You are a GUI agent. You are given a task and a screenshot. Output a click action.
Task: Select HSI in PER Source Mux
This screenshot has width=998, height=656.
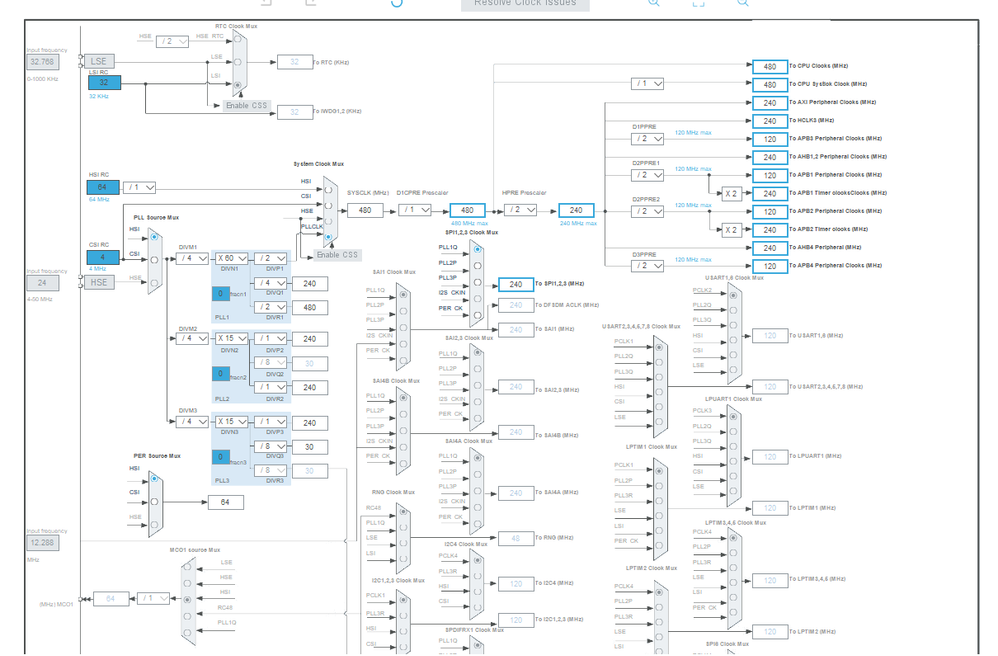tap(154, 478)
